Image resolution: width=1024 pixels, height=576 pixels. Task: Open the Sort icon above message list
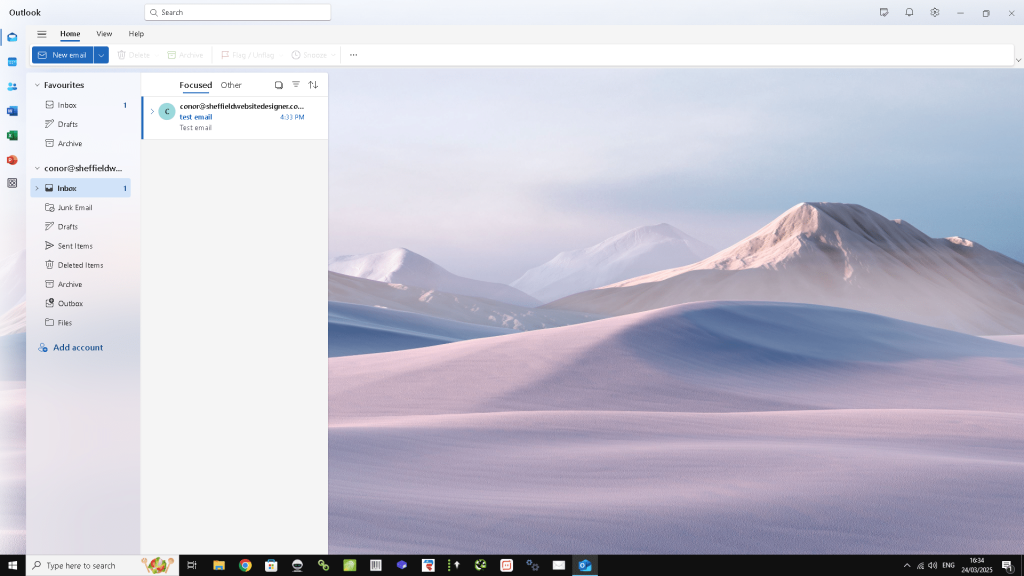(x=313, y=85)
